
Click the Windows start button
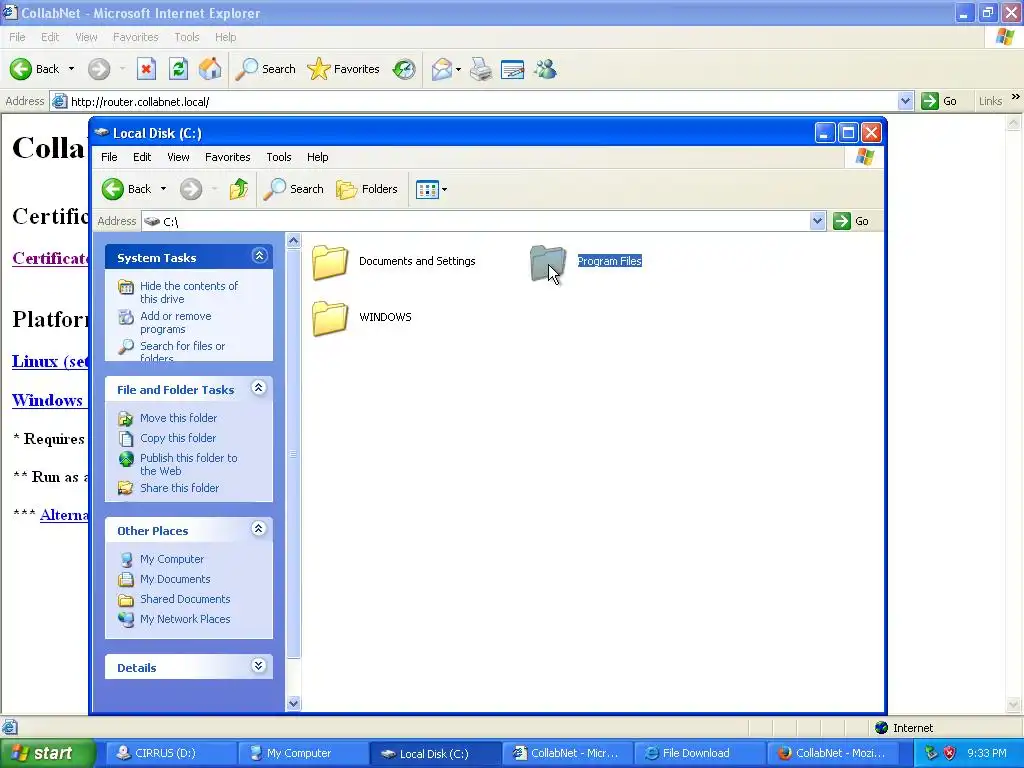point(46,753)
